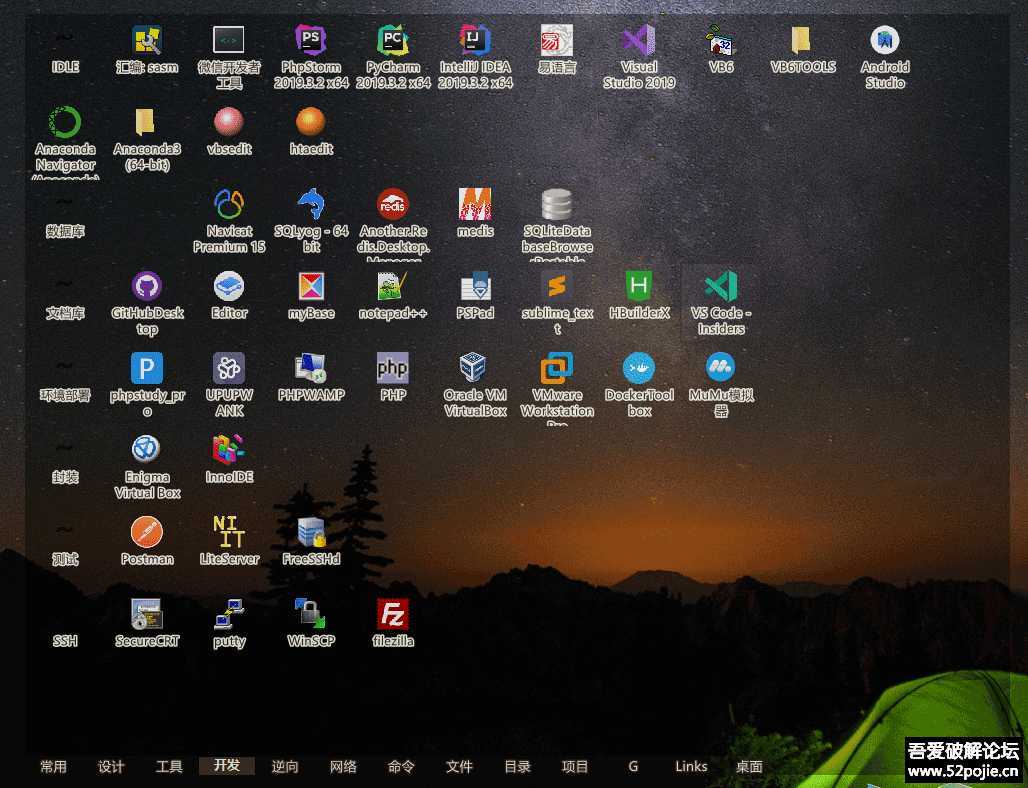Click the 数据库 row label

pyautogui.click(x=65, y=231)
